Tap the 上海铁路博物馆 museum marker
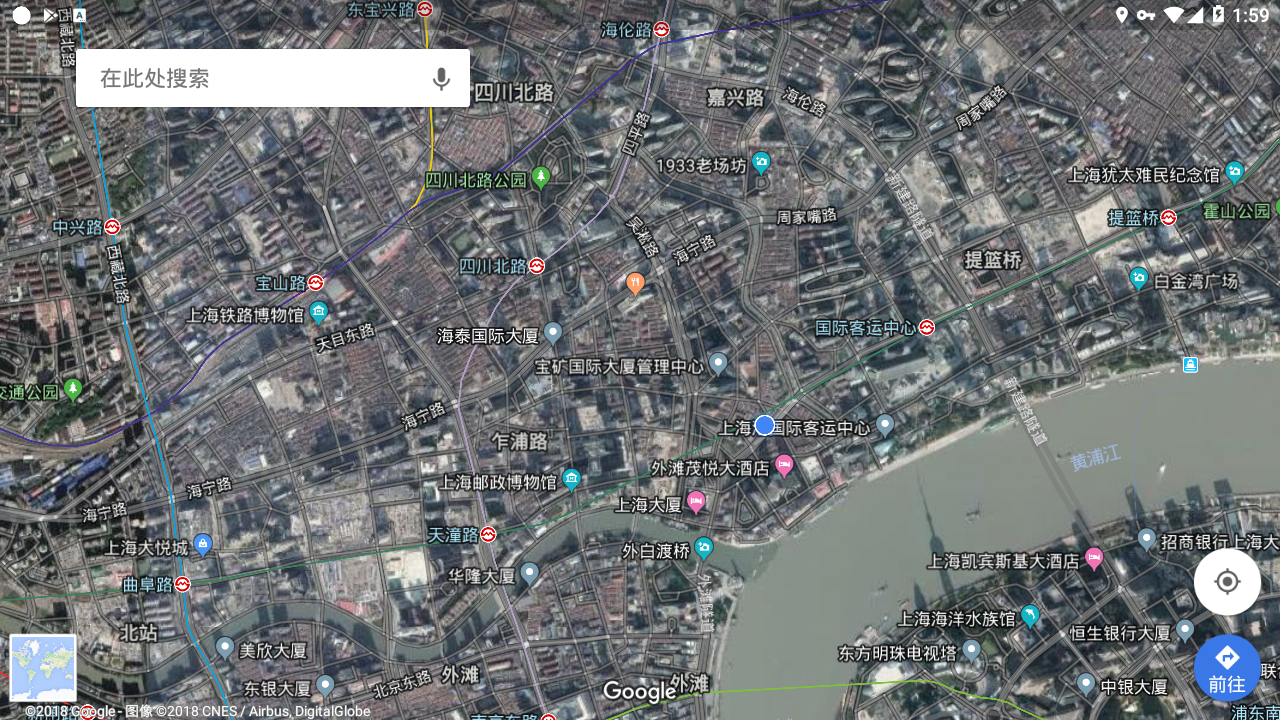This screenshot has height=720, width=1280. point(318,313)
